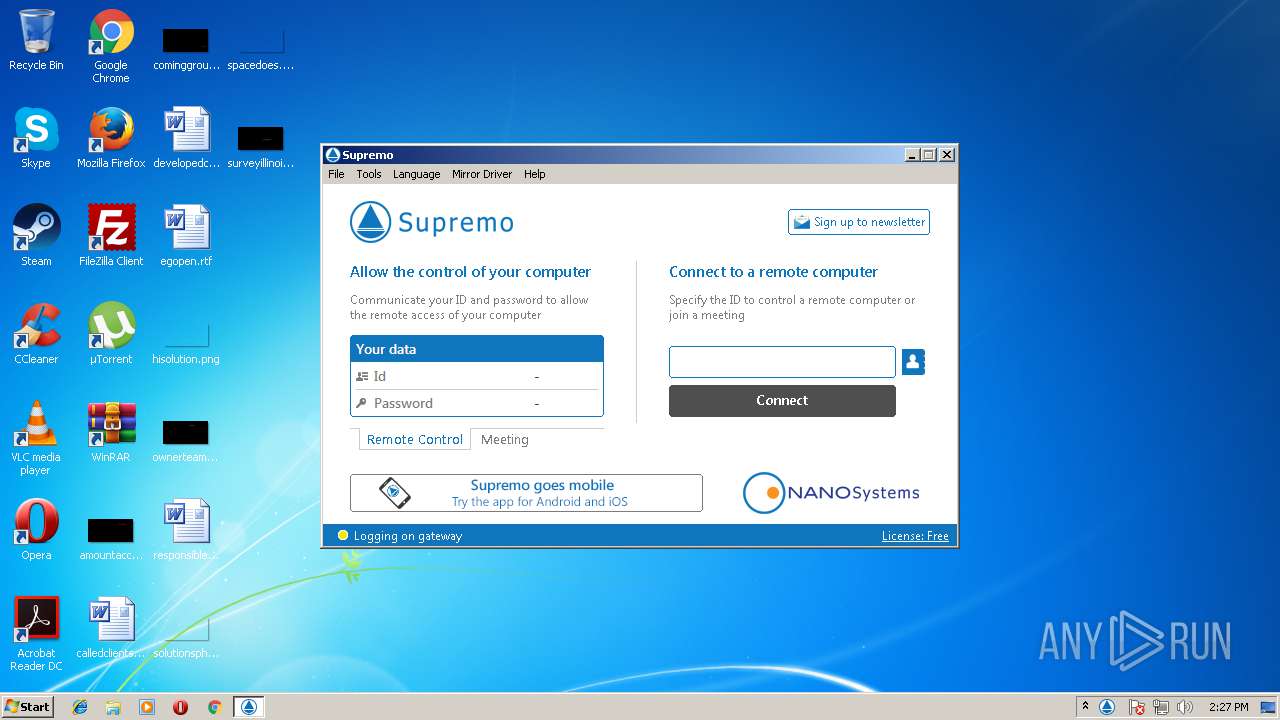Click Sign up to newsletter button
The width and height of the screenshot is (1280, 720).
tap(859, 222)
